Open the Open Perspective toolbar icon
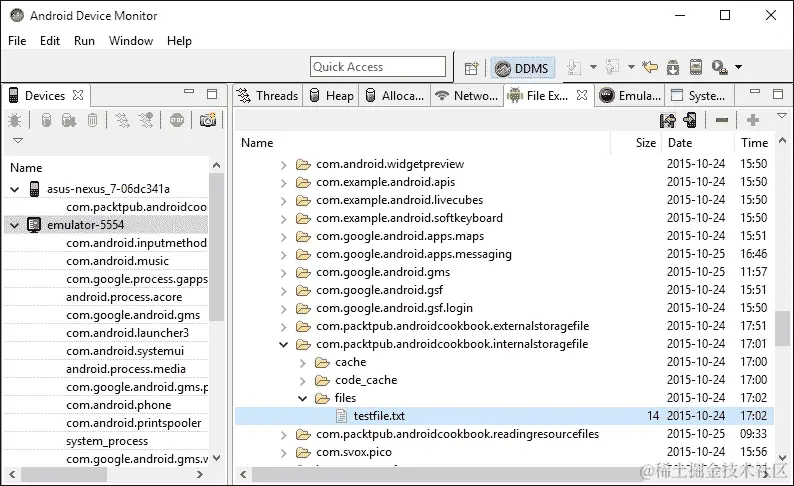 click(471, 68)
